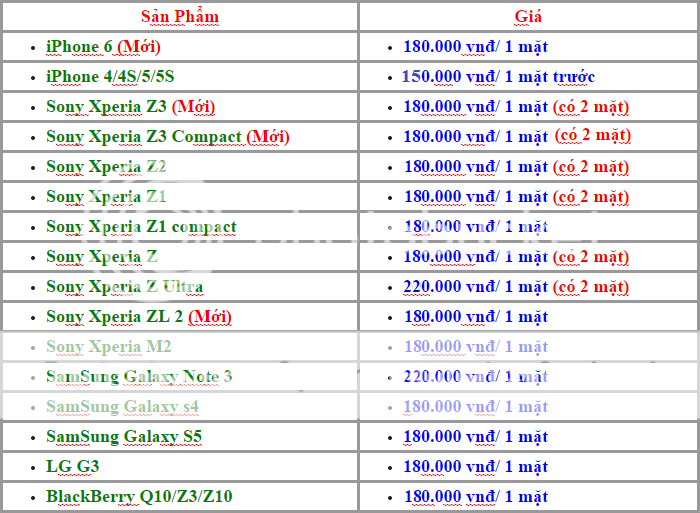Select the price for Sony Xperia M2
The height and width of the screenshot is (513, 700).
[x=475, y=346]
